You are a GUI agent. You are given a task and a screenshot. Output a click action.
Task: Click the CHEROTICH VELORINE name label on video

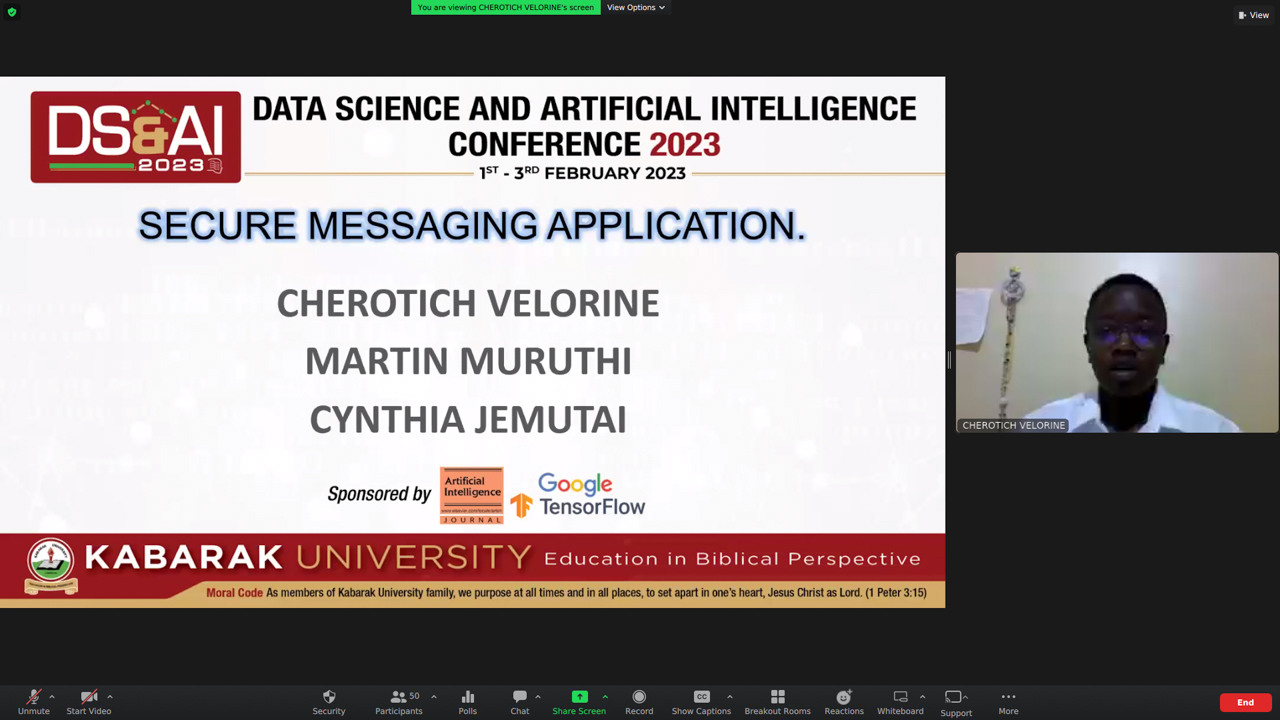[1013, 425]
